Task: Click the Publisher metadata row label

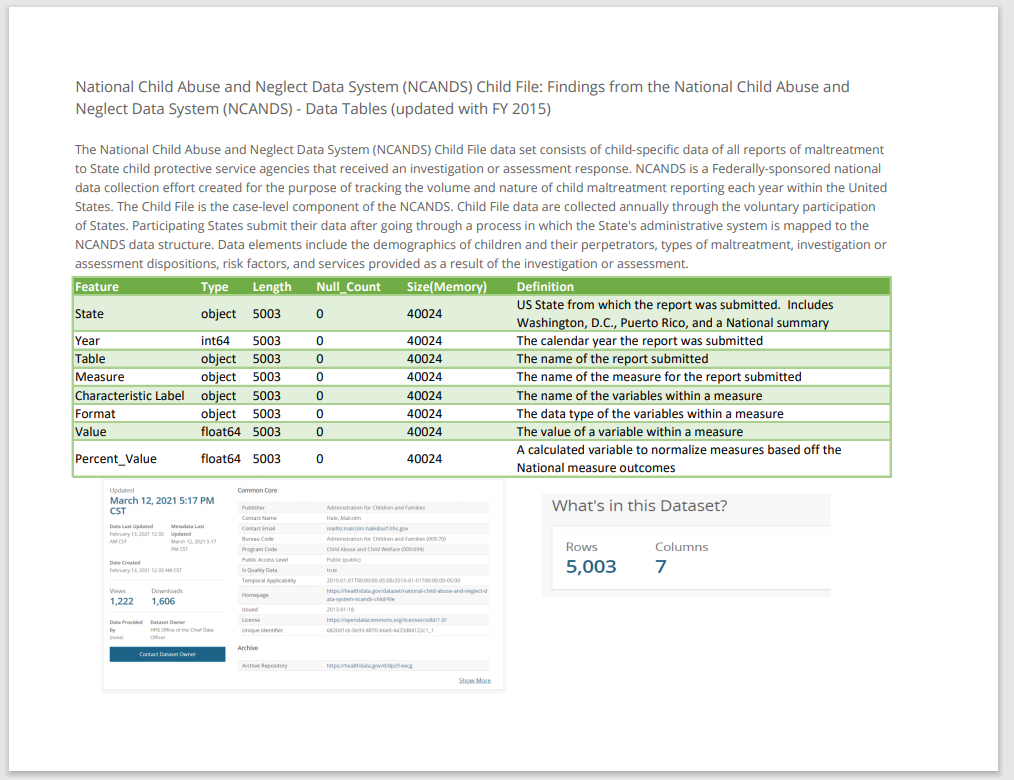Action: pyautogui.click(x=254, y=508)
